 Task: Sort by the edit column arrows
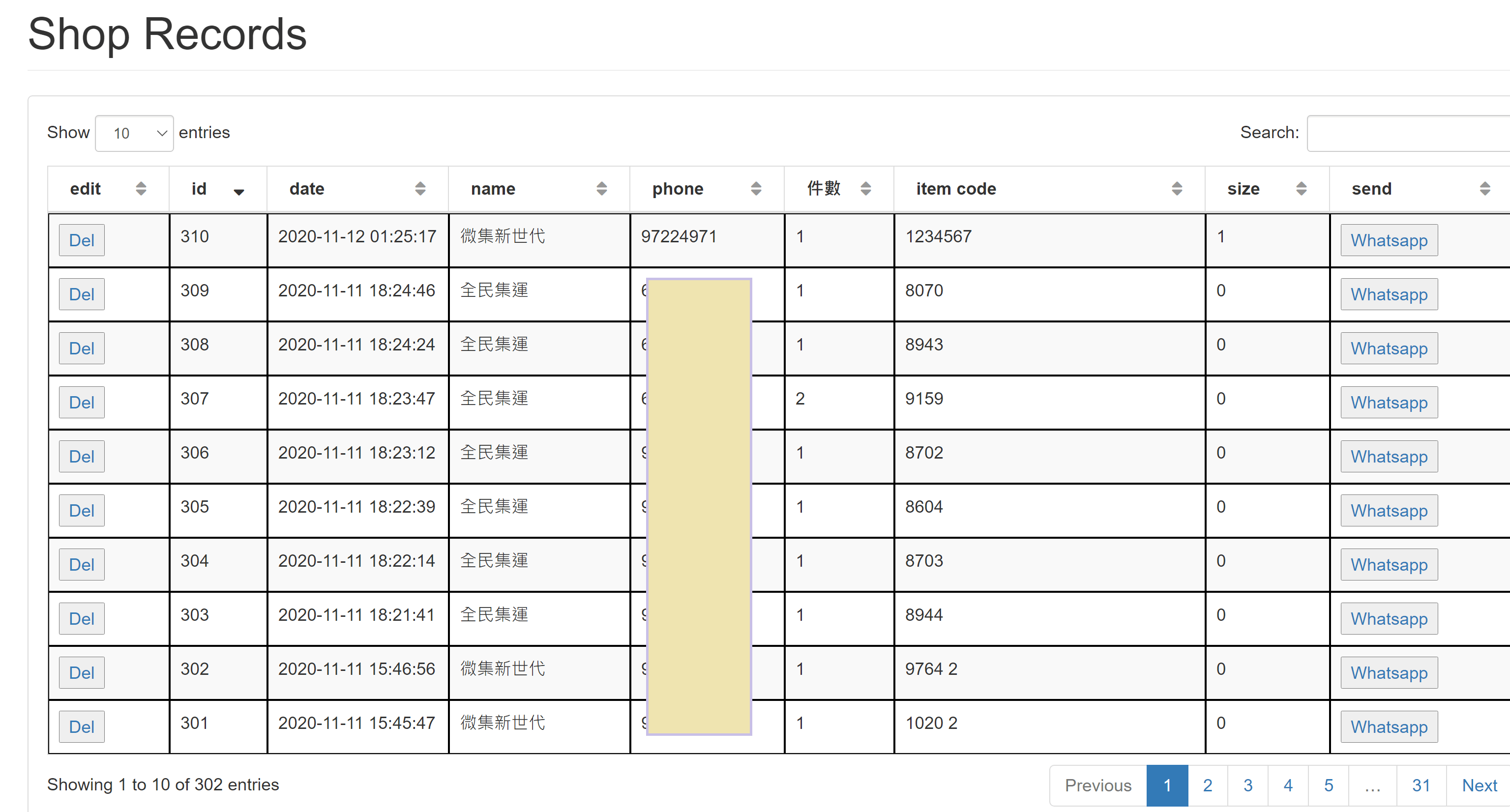coord(141,189)
